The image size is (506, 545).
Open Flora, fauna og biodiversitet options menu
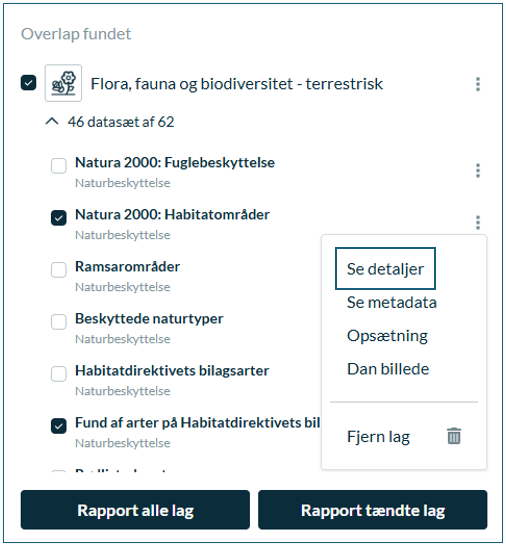[478, 84]
